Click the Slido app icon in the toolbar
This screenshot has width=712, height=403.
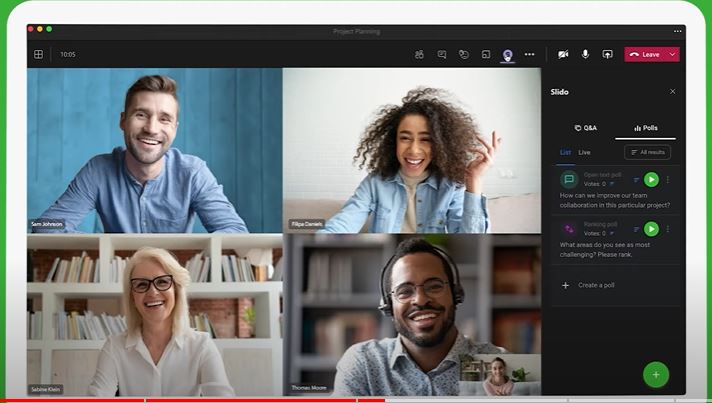tap(507, 54)
